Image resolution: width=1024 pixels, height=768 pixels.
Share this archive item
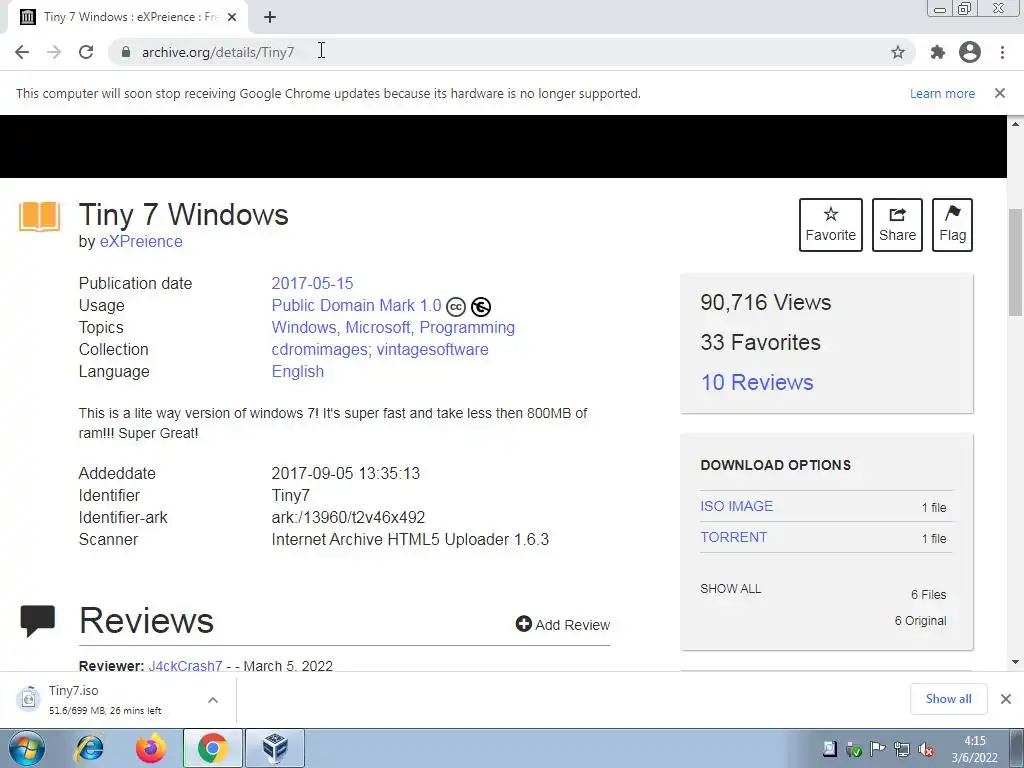tap(897, 225)
